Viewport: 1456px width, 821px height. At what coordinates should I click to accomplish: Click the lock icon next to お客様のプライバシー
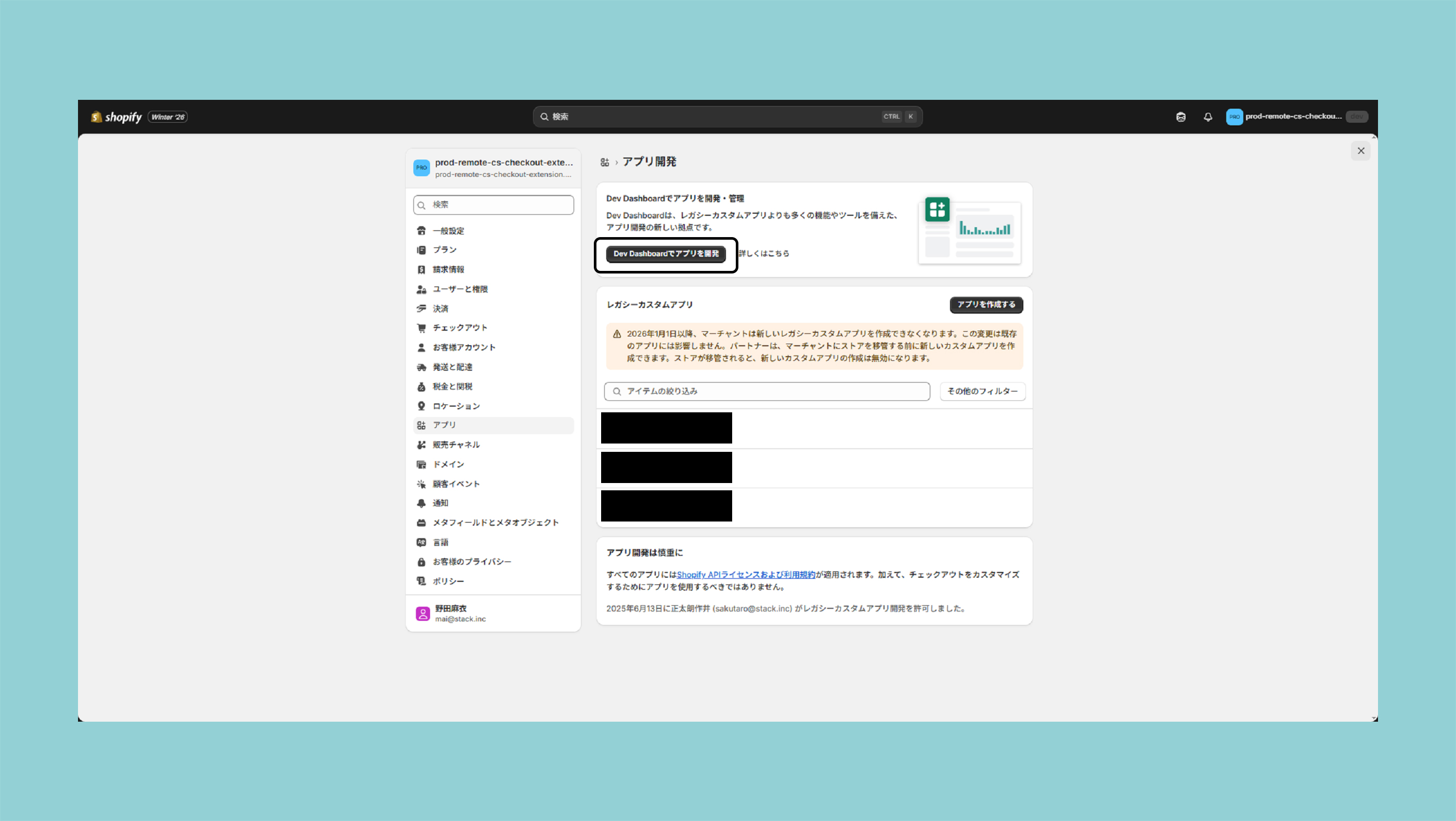coord(421,562)
